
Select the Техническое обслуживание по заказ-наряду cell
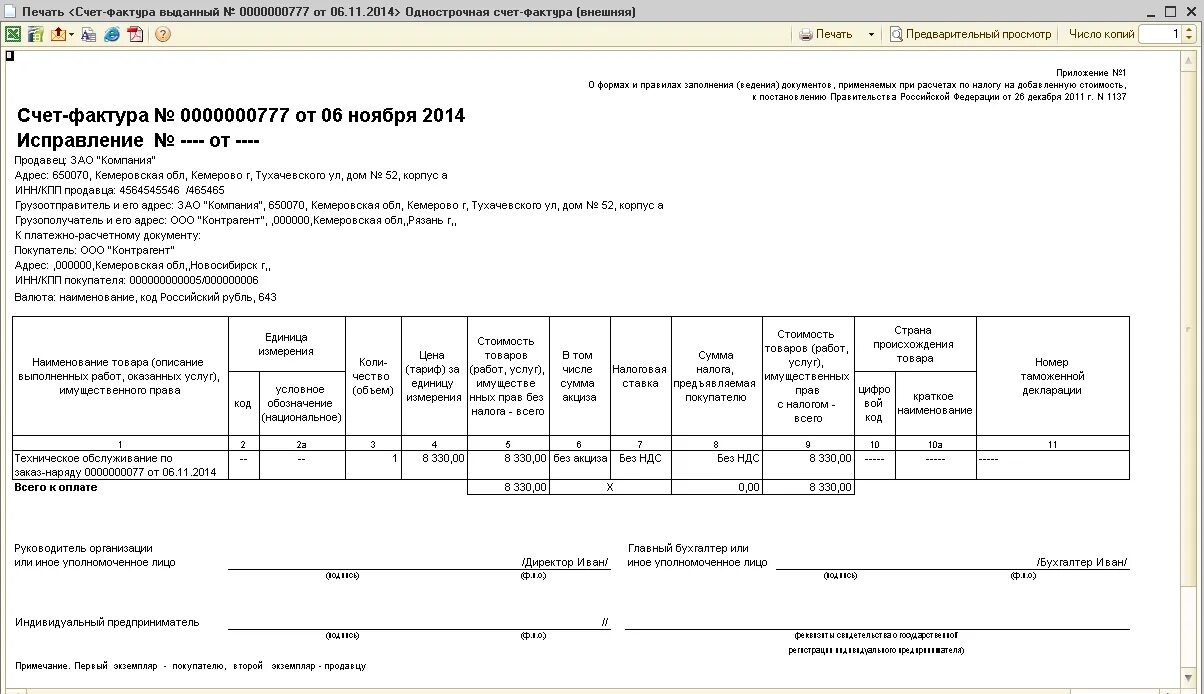tap(120, 465)
